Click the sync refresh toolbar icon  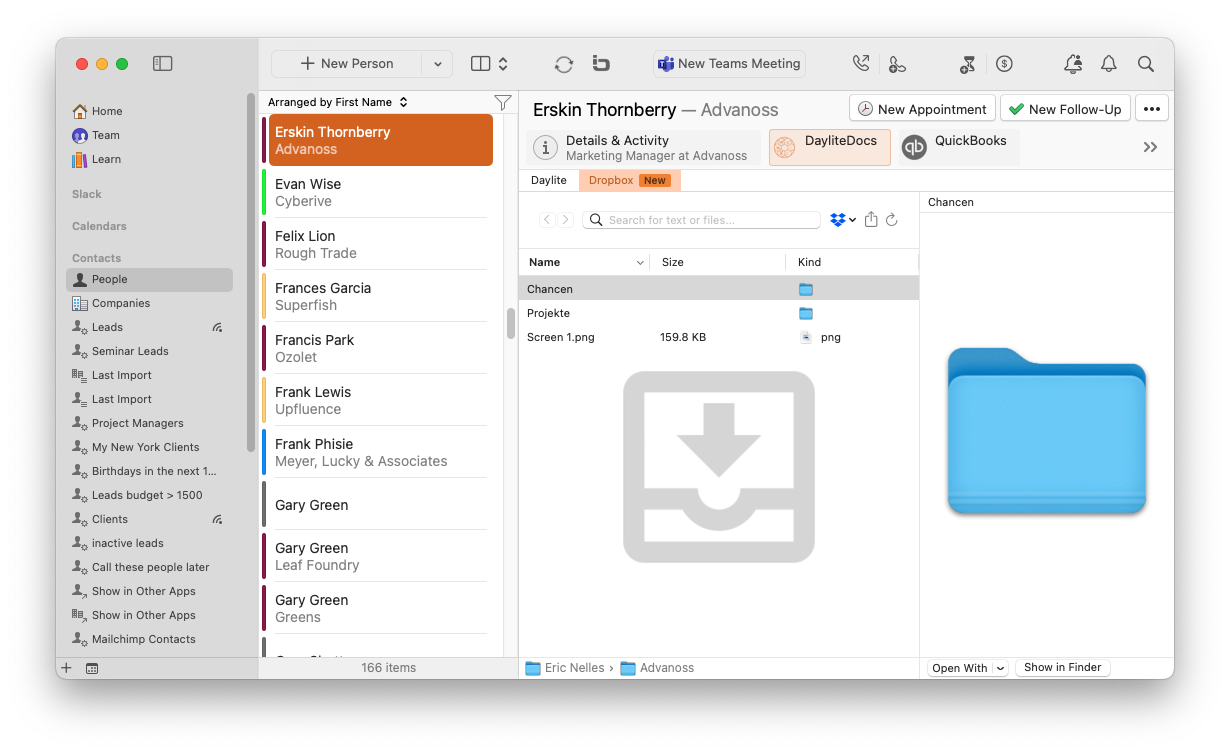pyautogui.click(x=564, y=64)
